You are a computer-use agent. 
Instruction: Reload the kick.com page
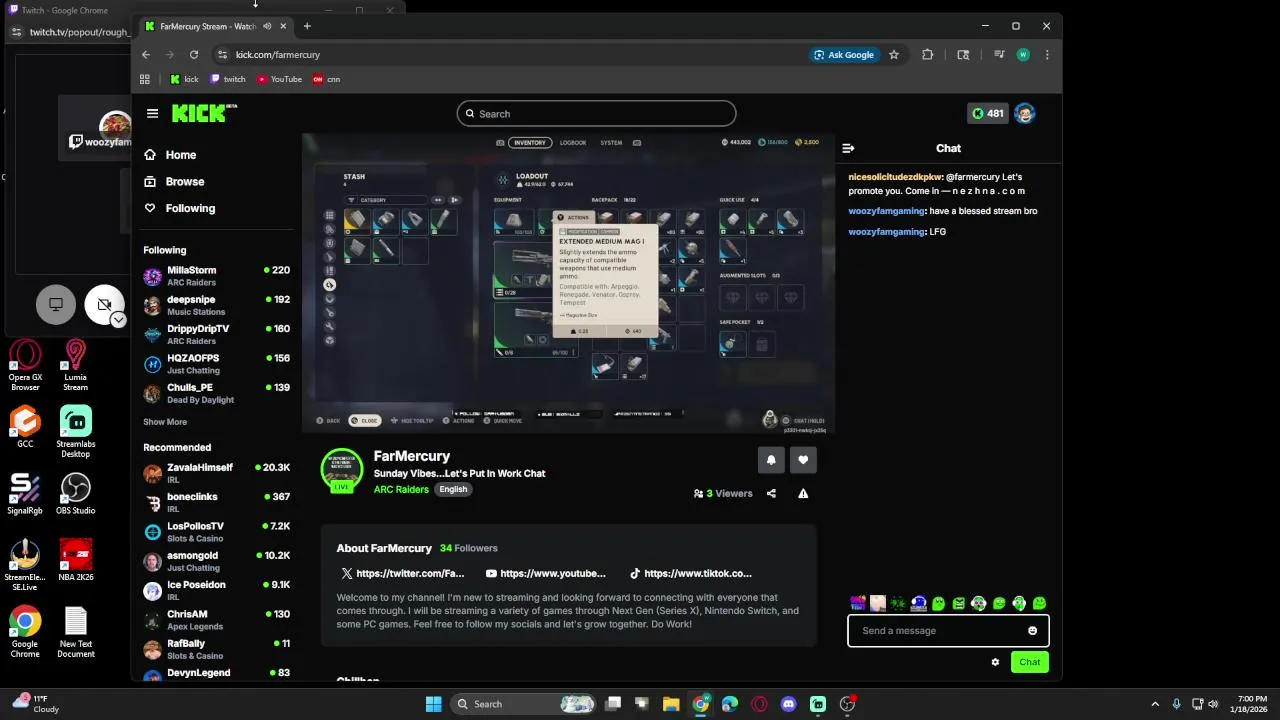point(193,55)
